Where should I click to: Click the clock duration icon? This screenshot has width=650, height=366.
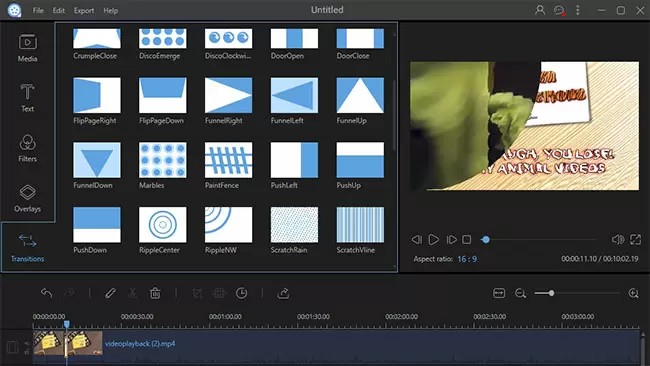click(x=242, y=293)
